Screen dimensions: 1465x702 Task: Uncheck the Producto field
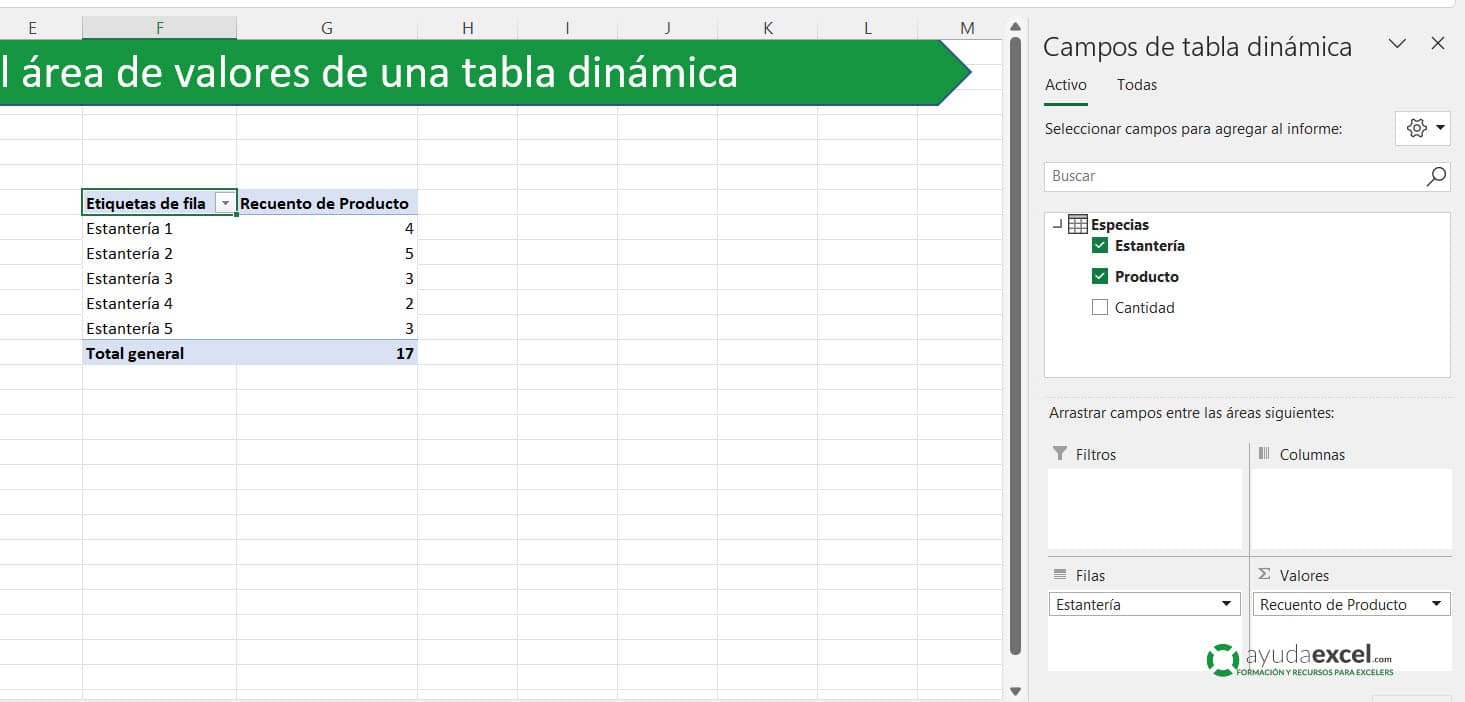pos(1099,276)
